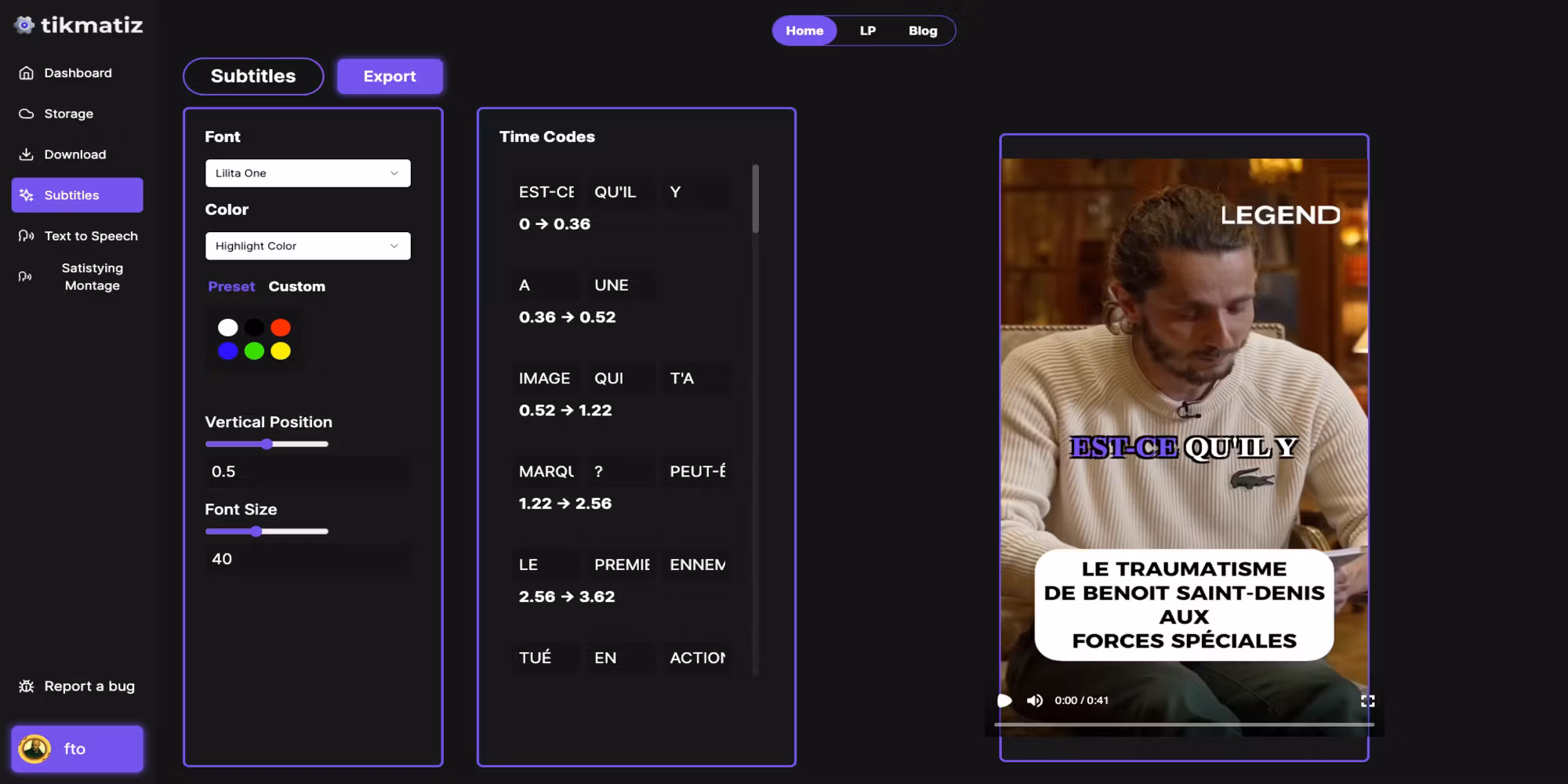Switch to Custom color mode
Viewport: 1568px width, 784px height.
[296, 286]
